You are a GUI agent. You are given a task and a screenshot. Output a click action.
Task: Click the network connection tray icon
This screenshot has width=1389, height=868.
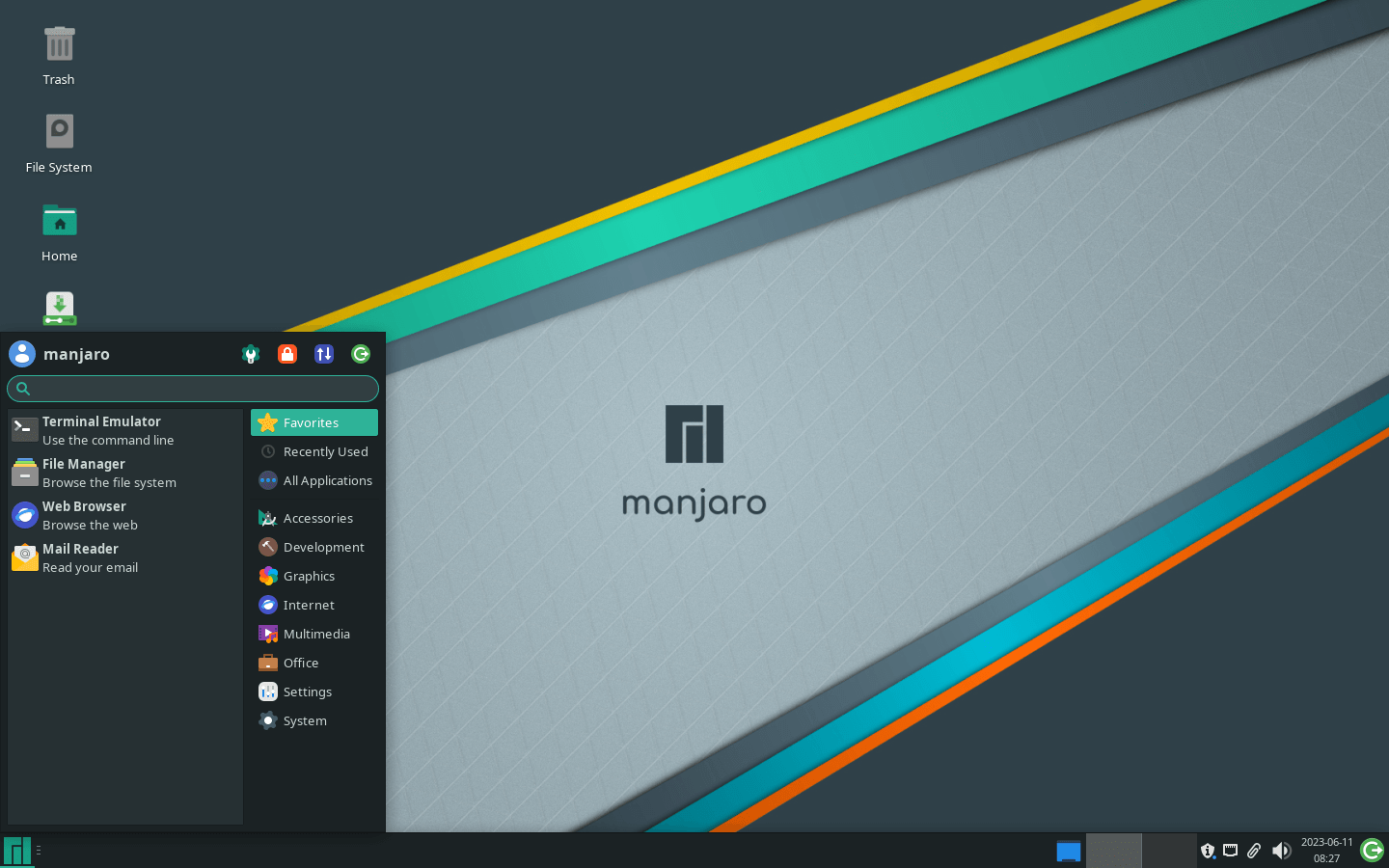tap(1231, 851)
